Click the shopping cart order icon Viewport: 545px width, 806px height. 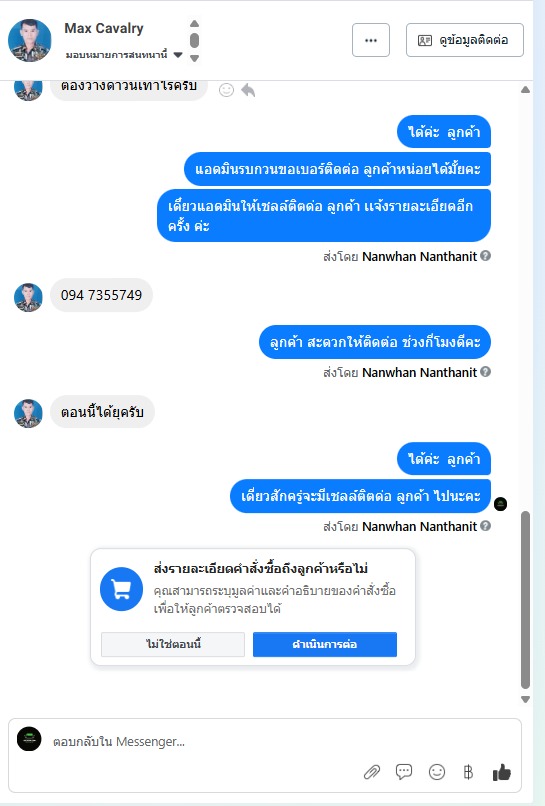coord(121,589)
